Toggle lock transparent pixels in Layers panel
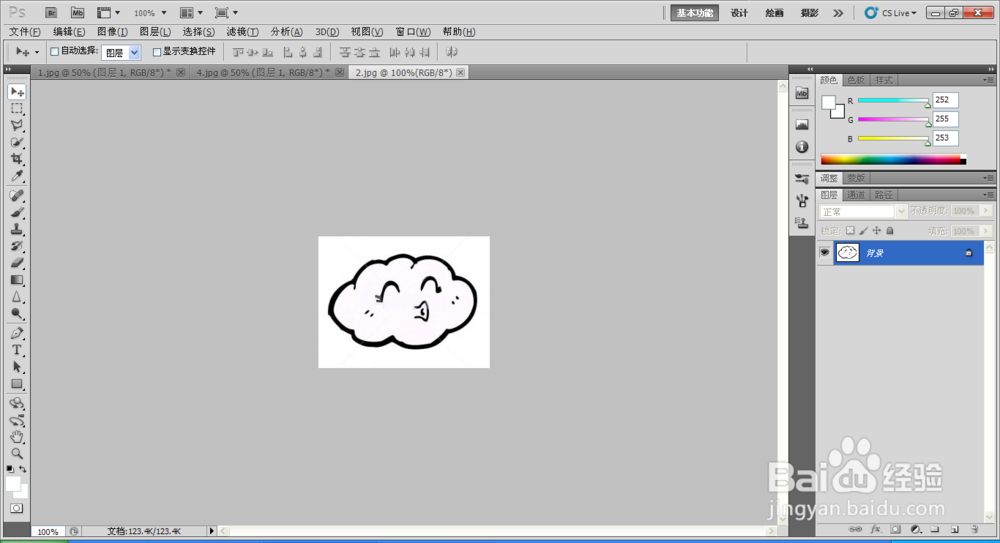The width and height of the screenshot is (1000, 543). (850, 230)
